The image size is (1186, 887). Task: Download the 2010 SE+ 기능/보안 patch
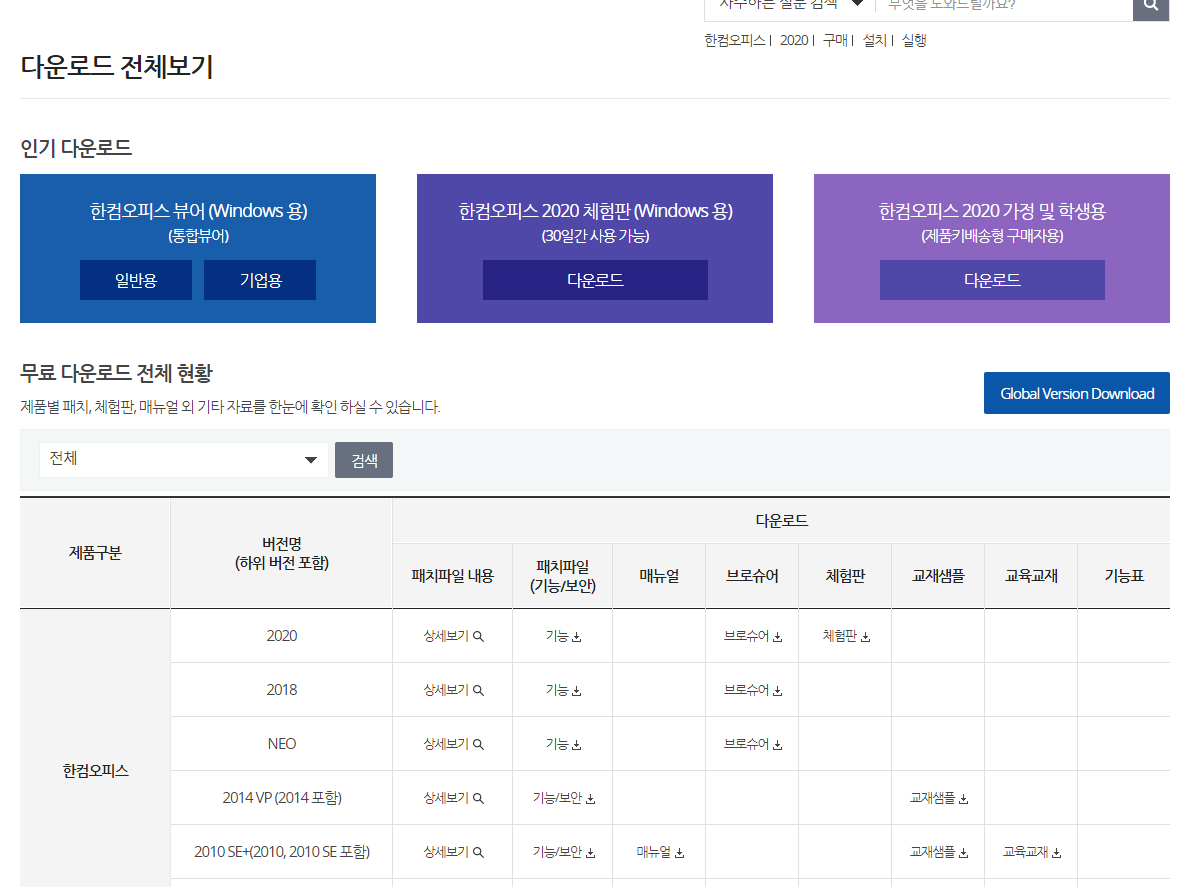click(564, 852)
